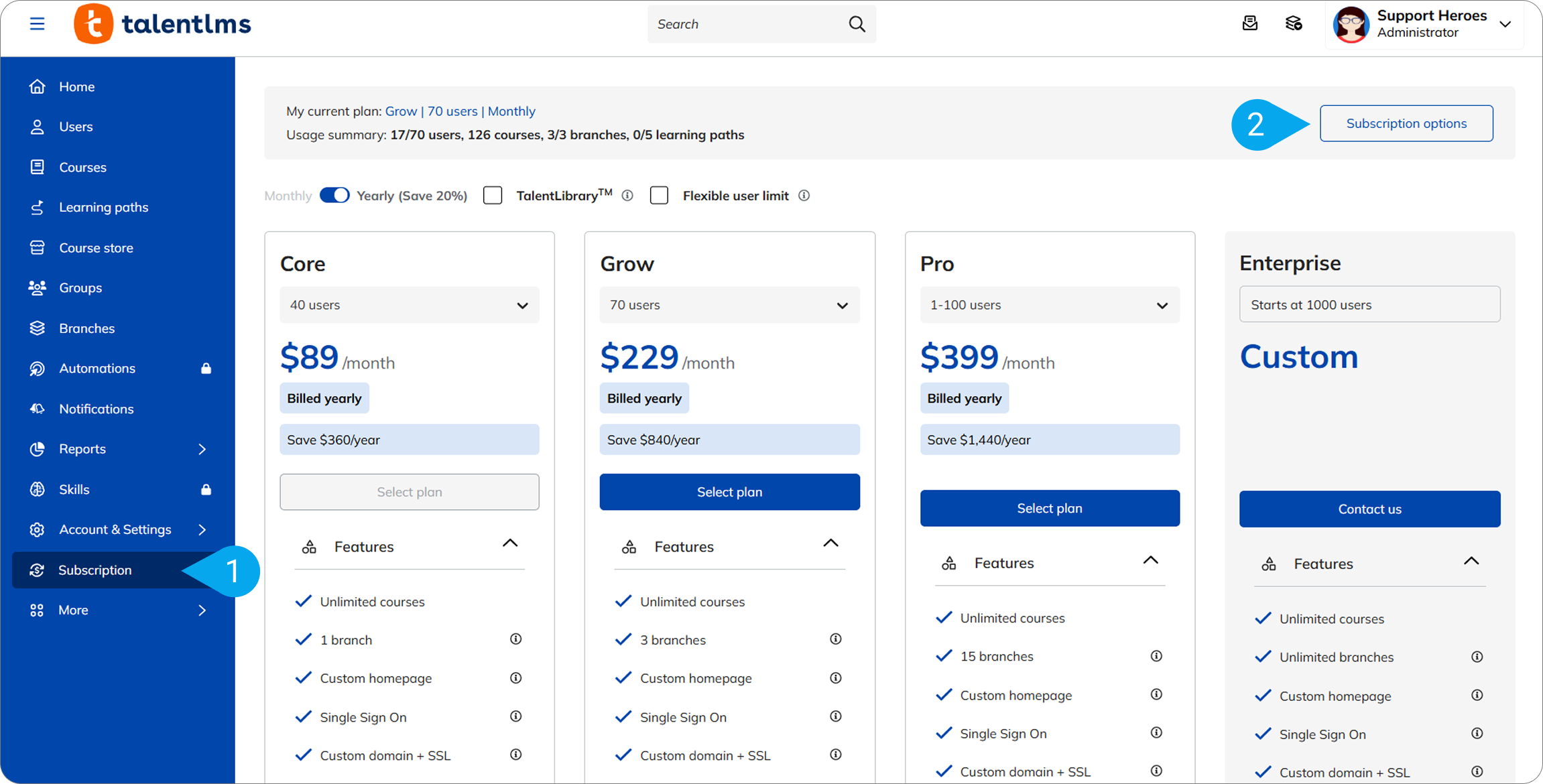Viewport: 1543px width, 784px height.
Task: Click Contact us for Enterprise
Action: coord(1369,509)
